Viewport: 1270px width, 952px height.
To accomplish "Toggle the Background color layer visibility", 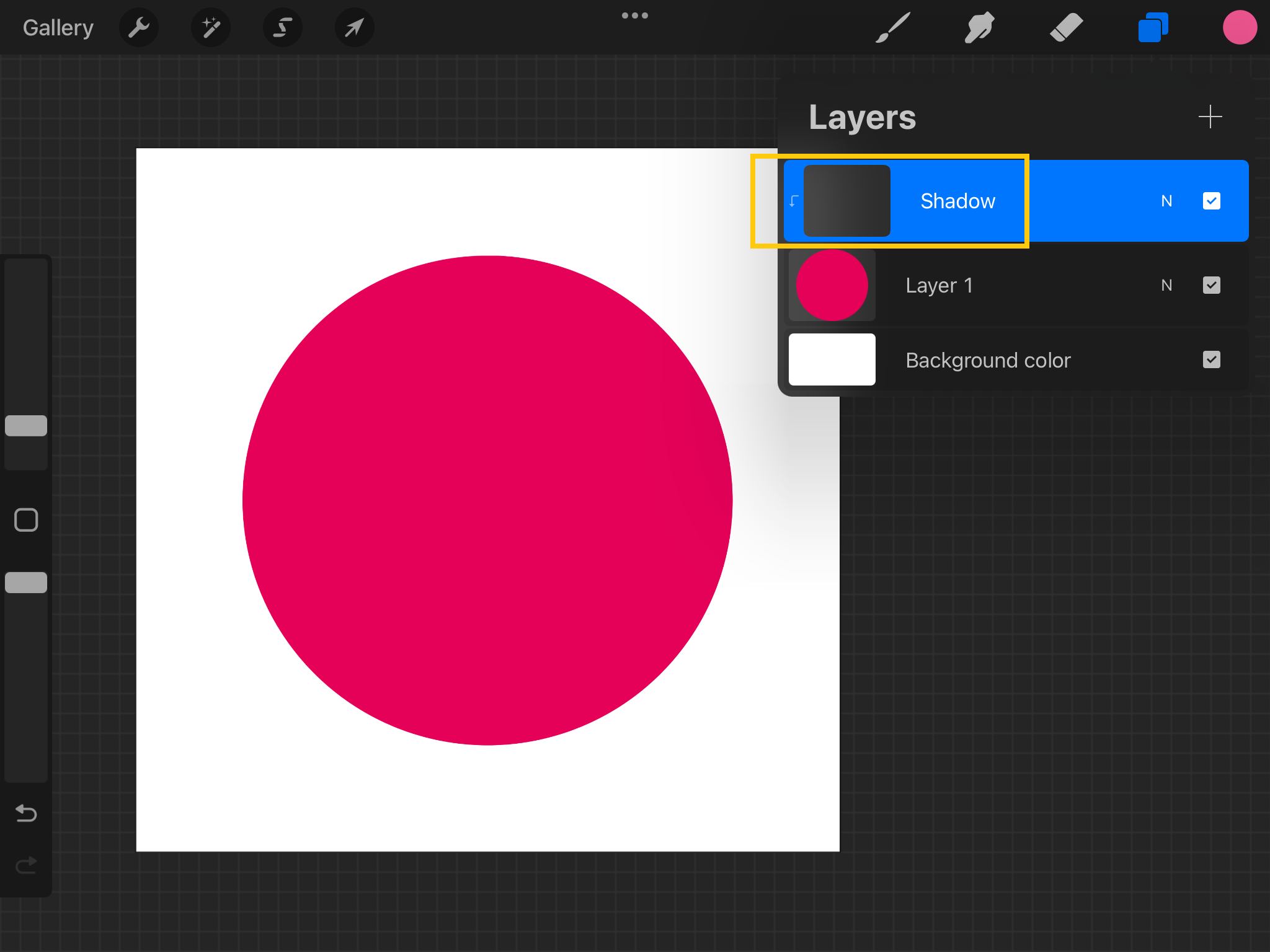I will (1212, 359).
